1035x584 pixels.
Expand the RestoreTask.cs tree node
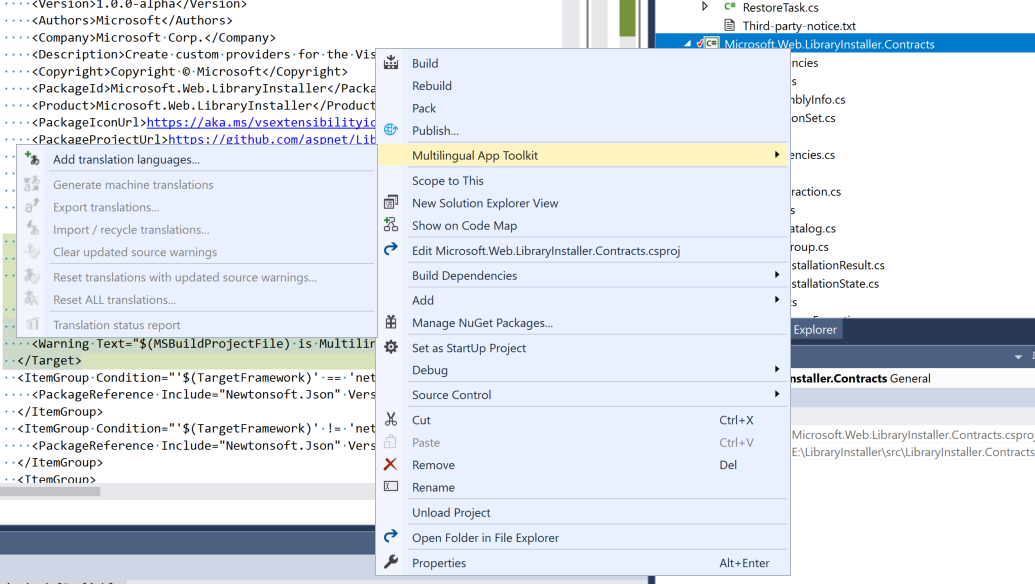(x=704, y=7)
